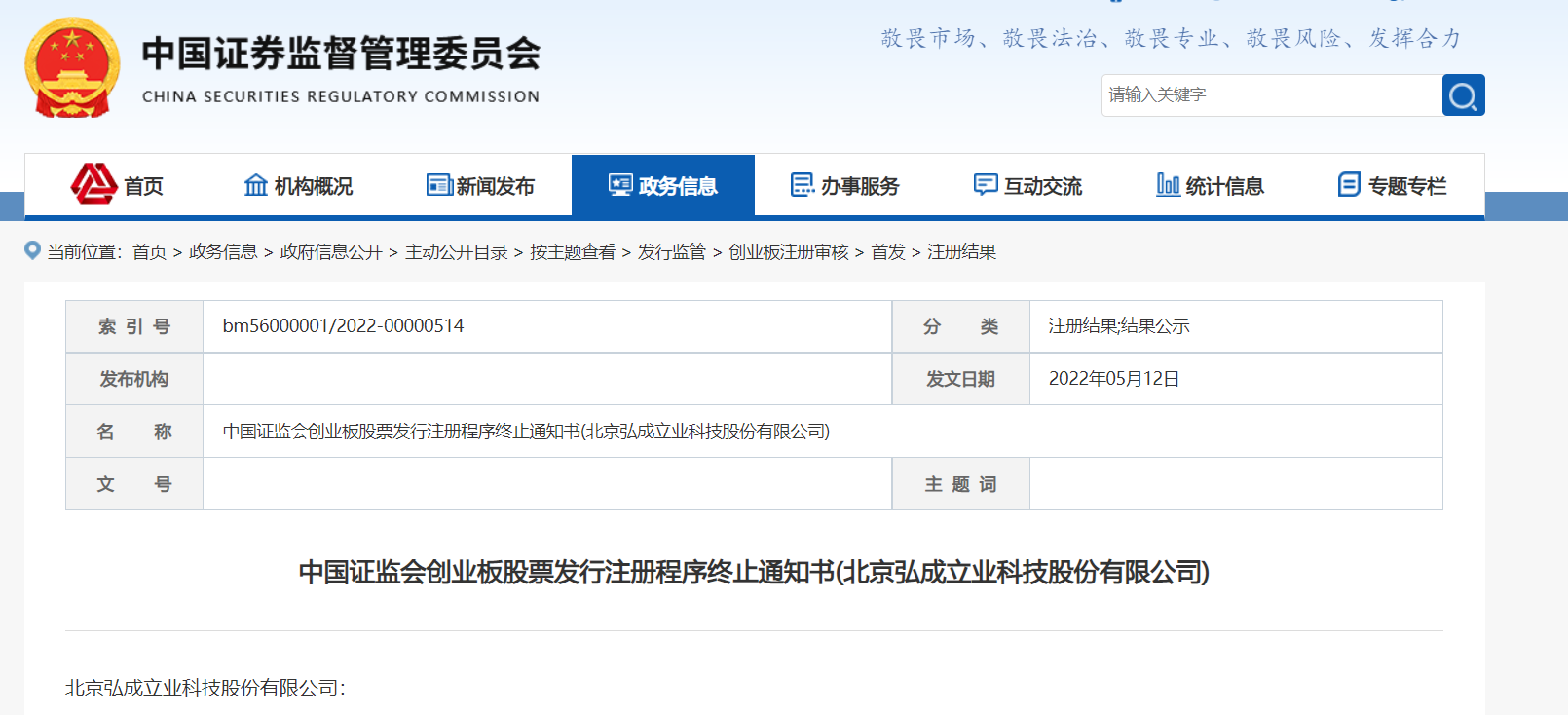Click the 专题专栏 page icon

tap(1349, 185)
